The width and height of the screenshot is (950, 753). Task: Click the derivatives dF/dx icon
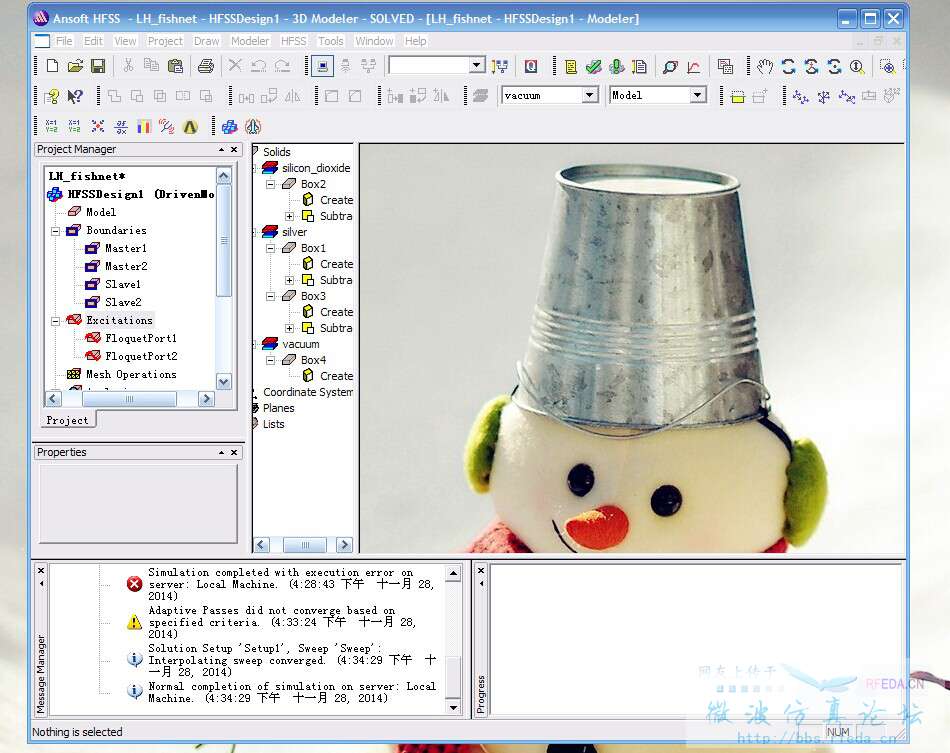(x=121, y=126)
